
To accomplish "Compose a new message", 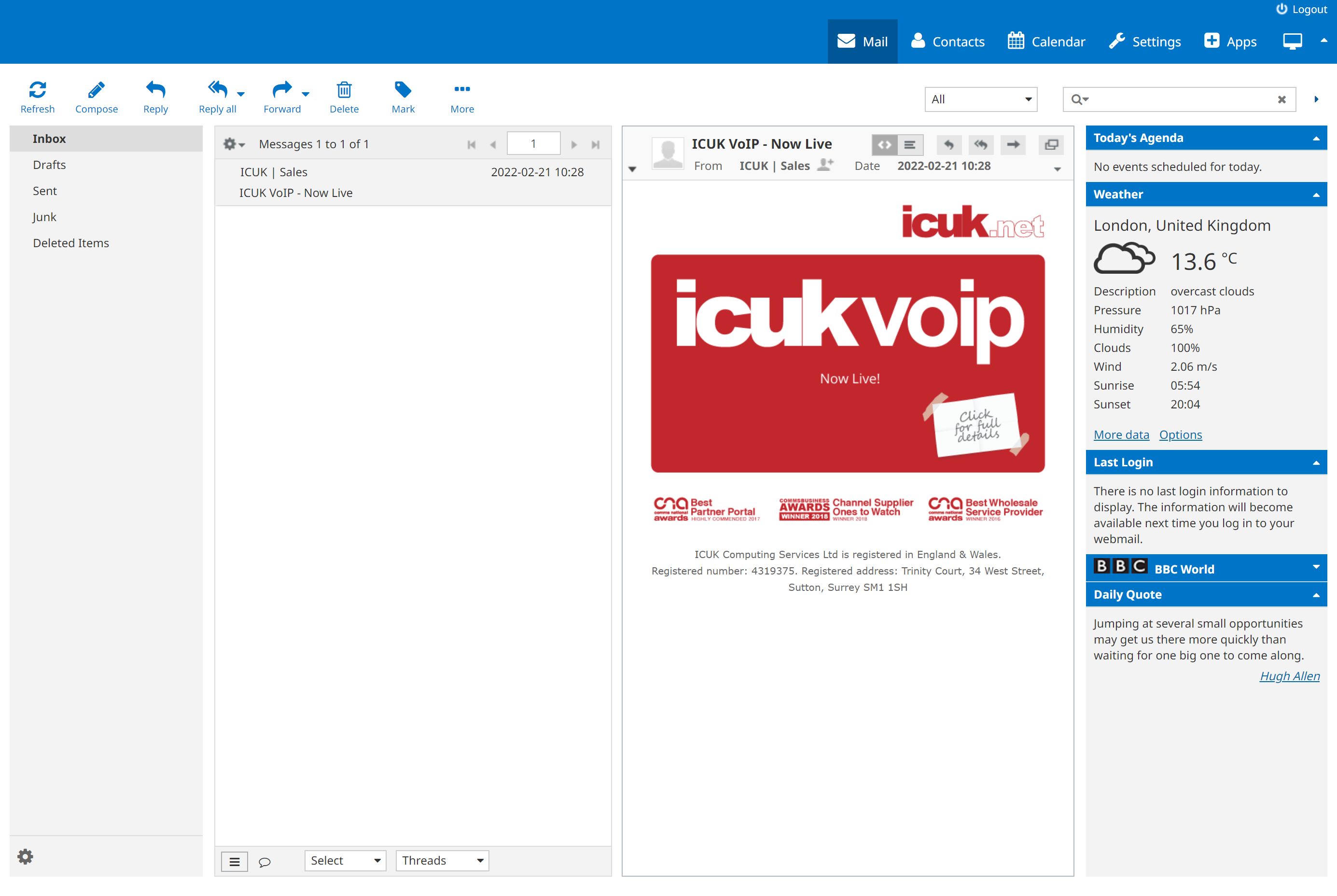I will [97, 97].
